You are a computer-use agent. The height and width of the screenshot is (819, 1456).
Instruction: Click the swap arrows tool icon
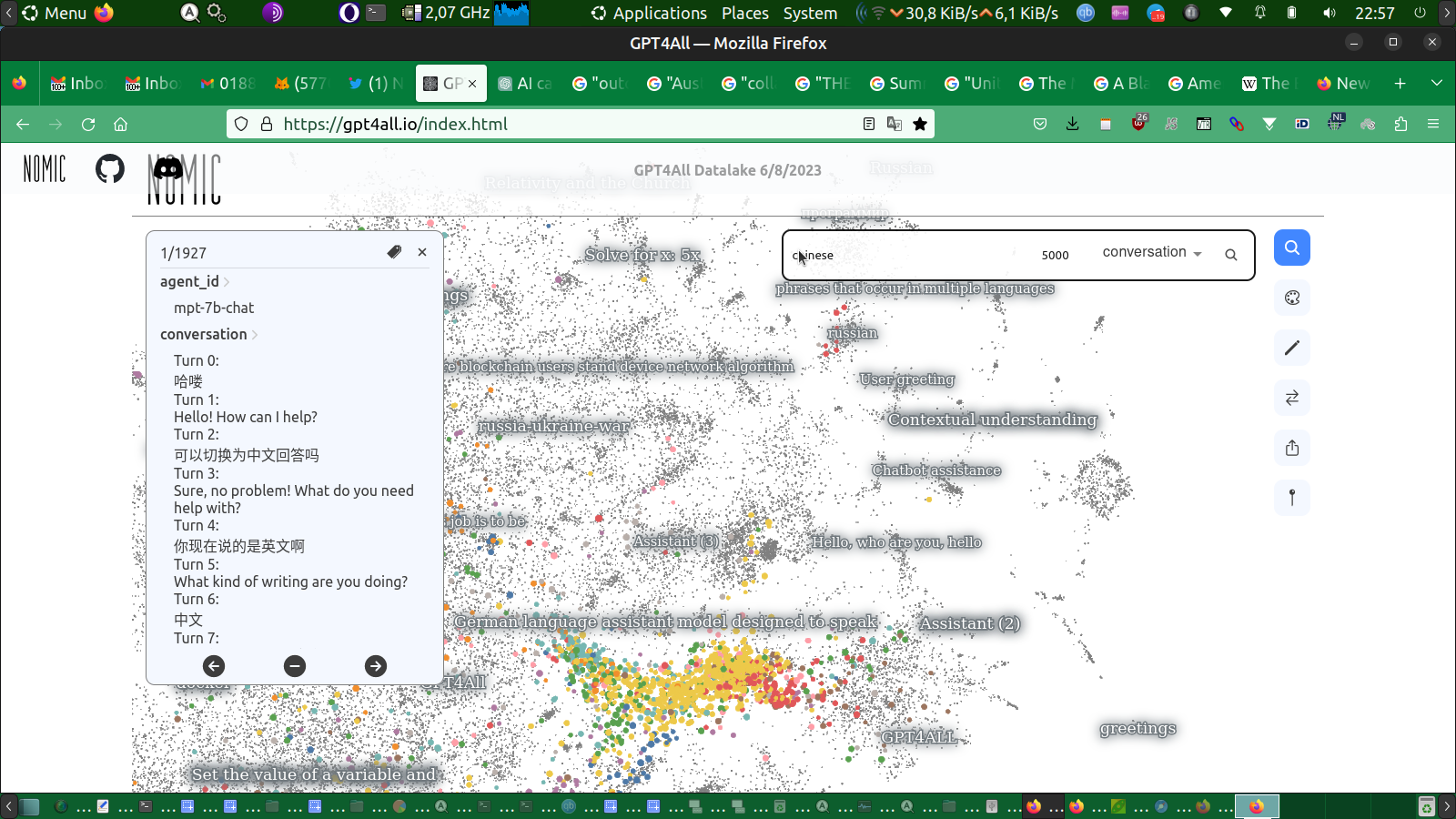[1291, 398]
